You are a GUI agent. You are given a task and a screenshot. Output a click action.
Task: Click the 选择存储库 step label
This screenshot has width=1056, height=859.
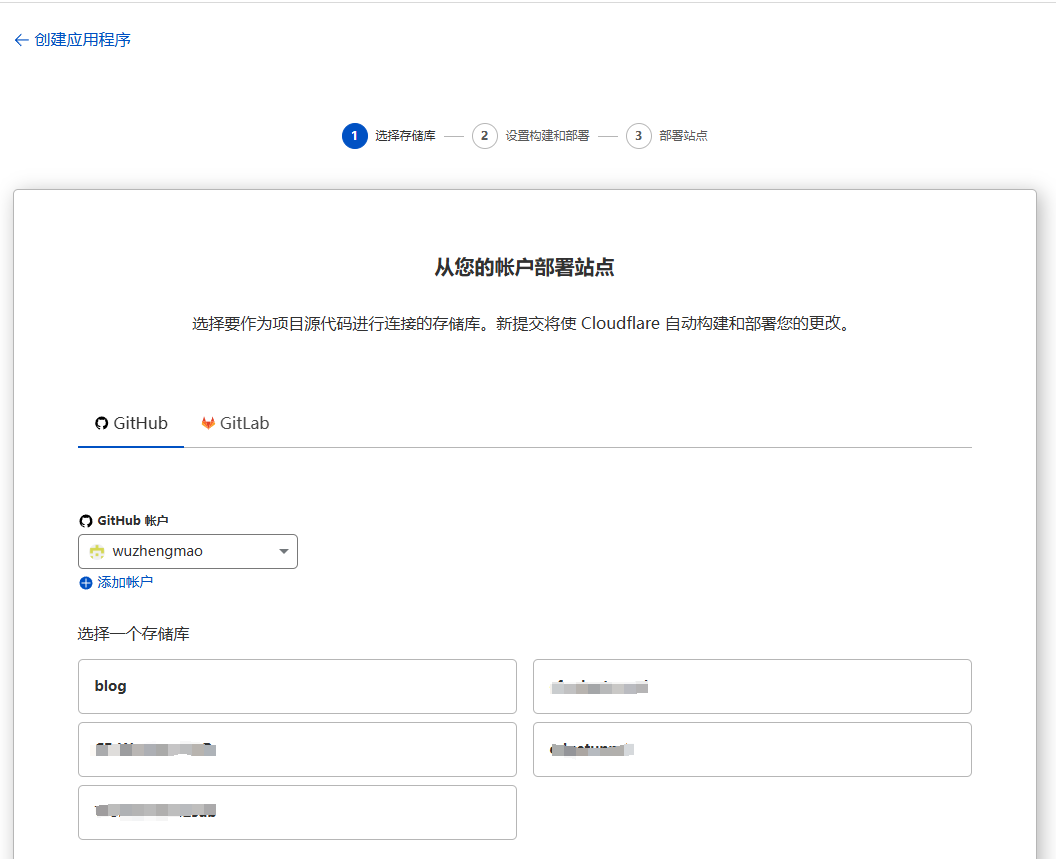[x=405, y=136]
